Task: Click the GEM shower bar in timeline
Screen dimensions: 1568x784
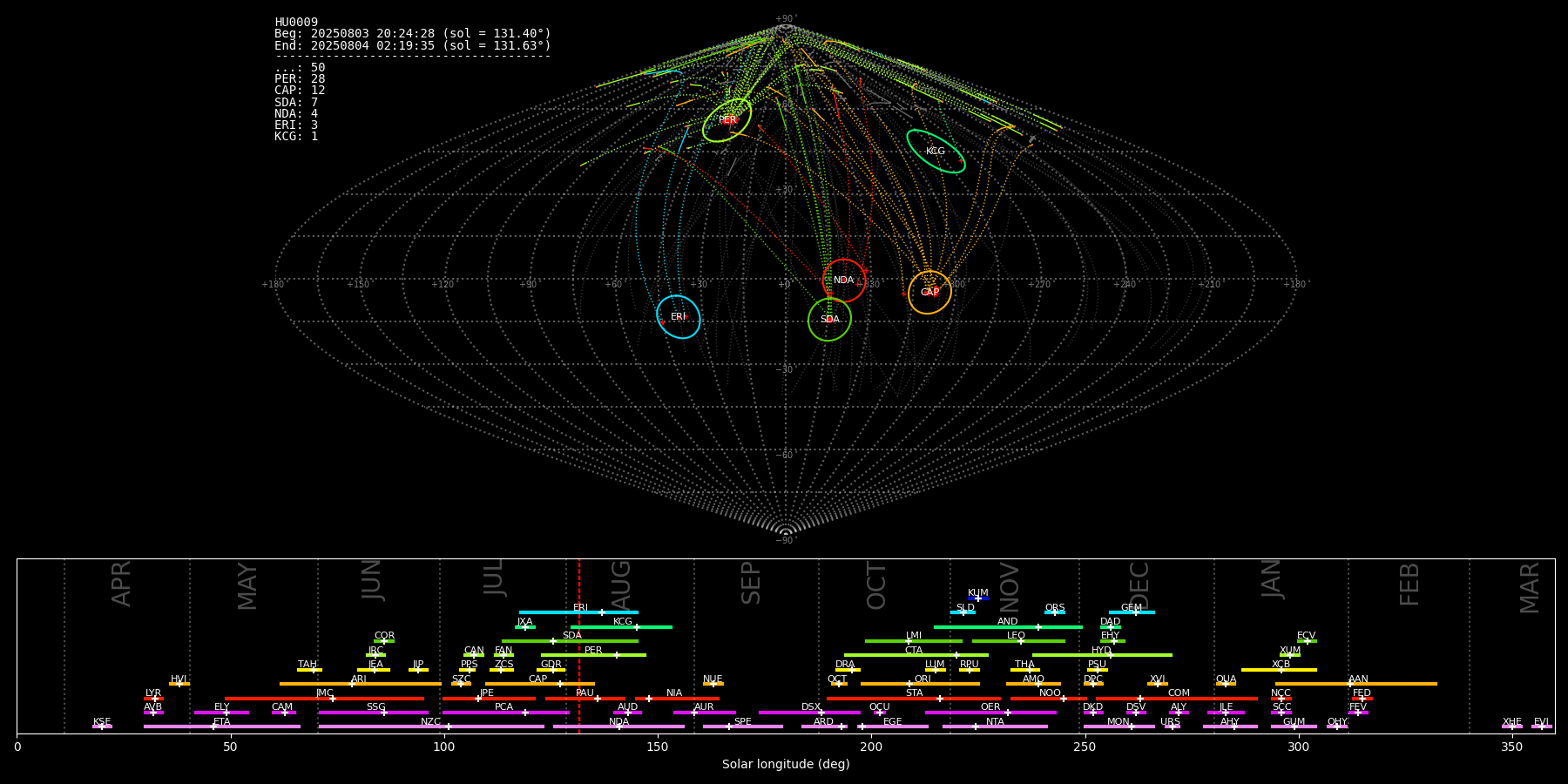Action: [1132, 612]
